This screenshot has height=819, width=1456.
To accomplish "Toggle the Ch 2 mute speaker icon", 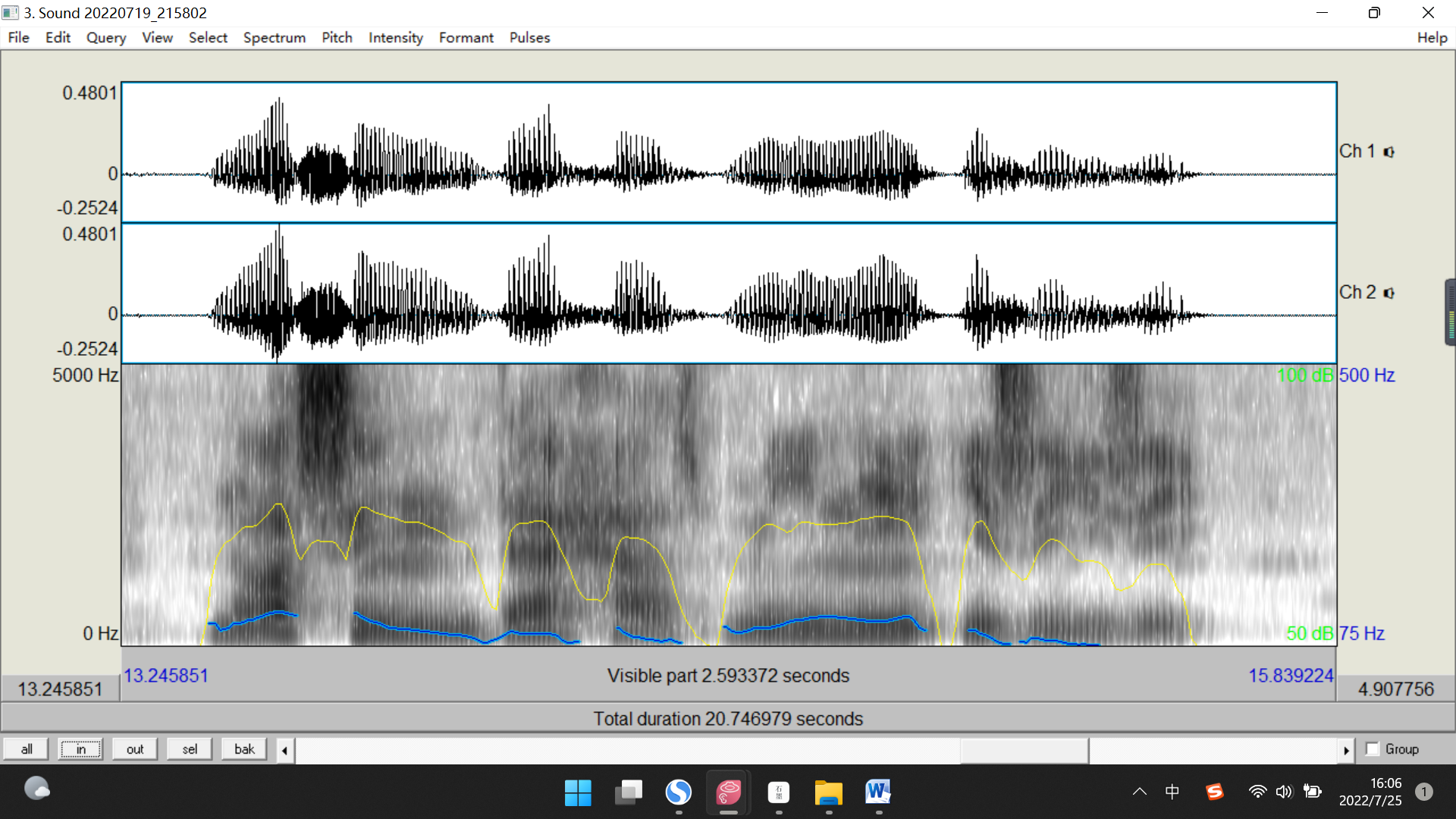I will click(x=1389, y=293).
